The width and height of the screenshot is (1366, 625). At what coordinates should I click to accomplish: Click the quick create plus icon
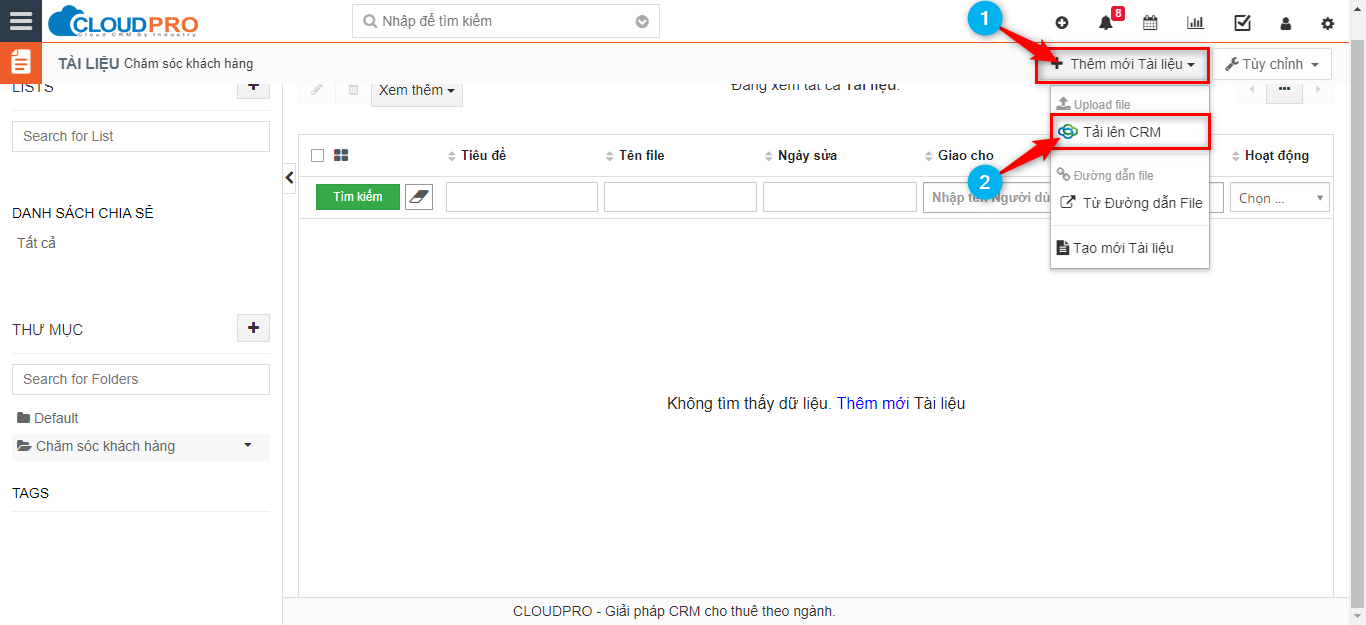[1062, 23]
